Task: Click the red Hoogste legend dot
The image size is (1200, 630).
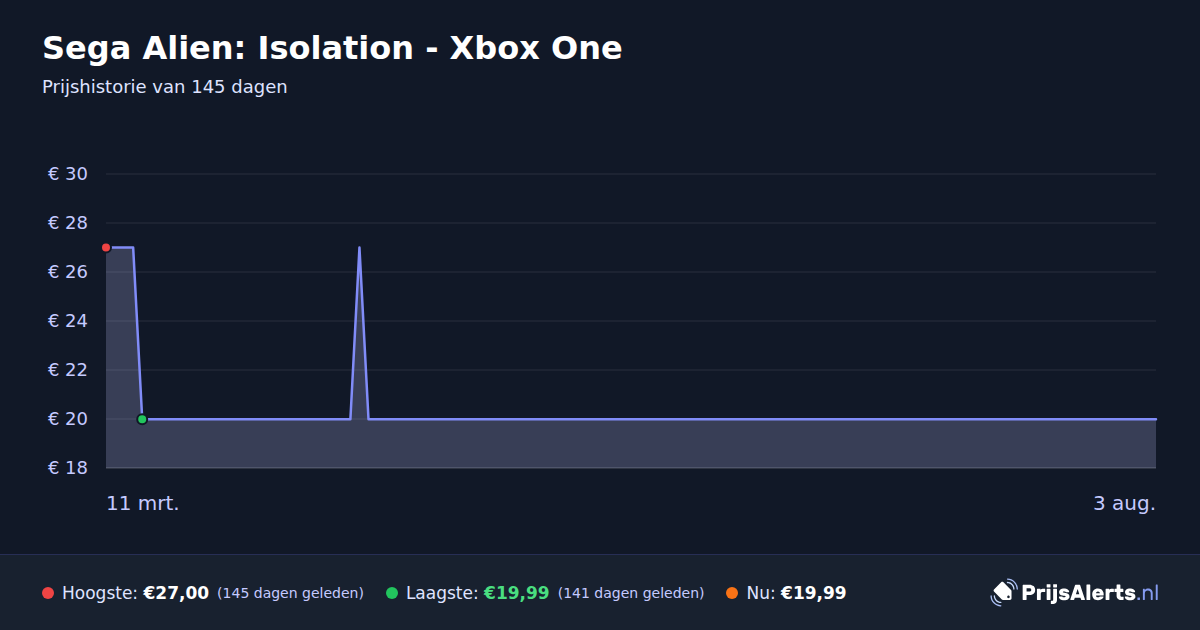Action: tap(48, 593)
